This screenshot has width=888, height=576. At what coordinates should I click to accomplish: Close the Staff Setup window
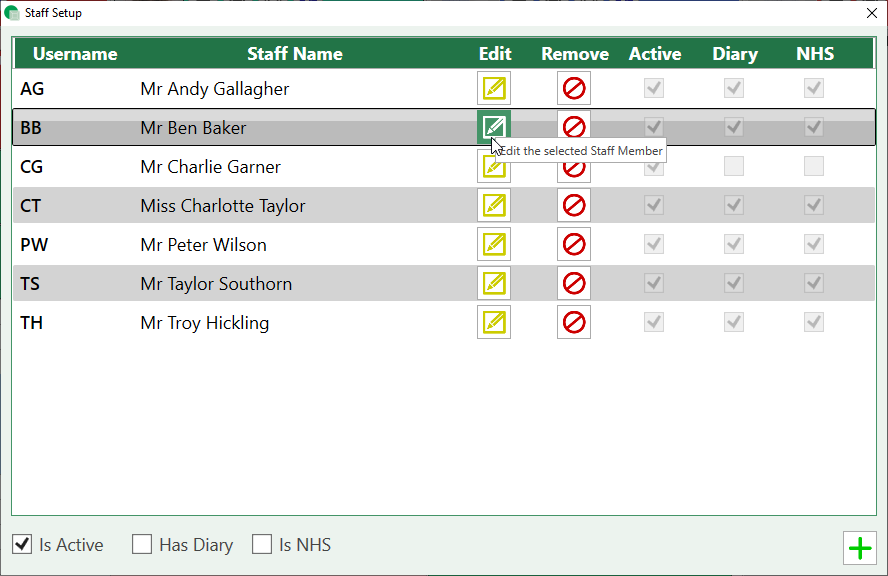pos(871,13)
